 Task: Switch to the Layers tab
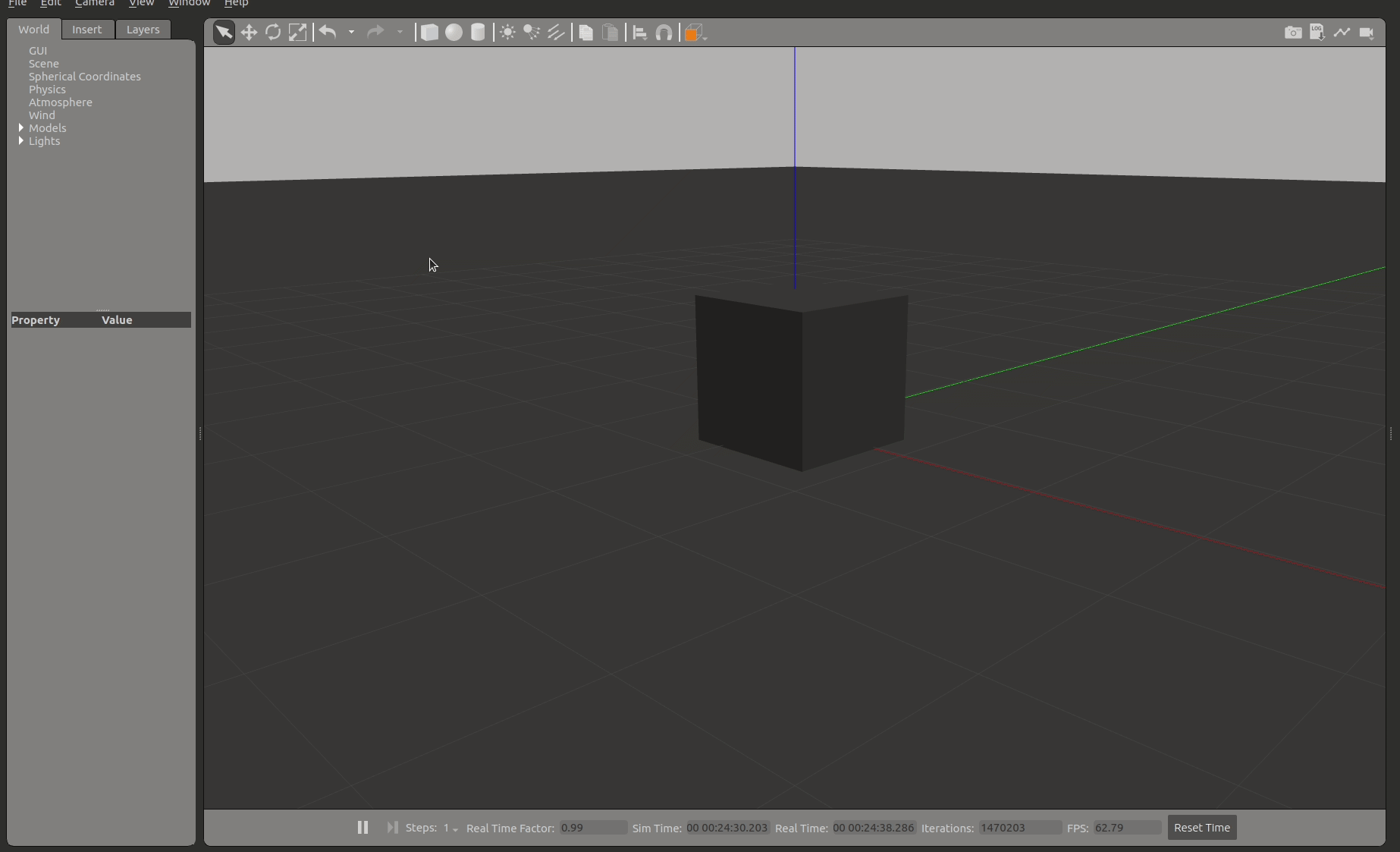[x=143, y=29]
